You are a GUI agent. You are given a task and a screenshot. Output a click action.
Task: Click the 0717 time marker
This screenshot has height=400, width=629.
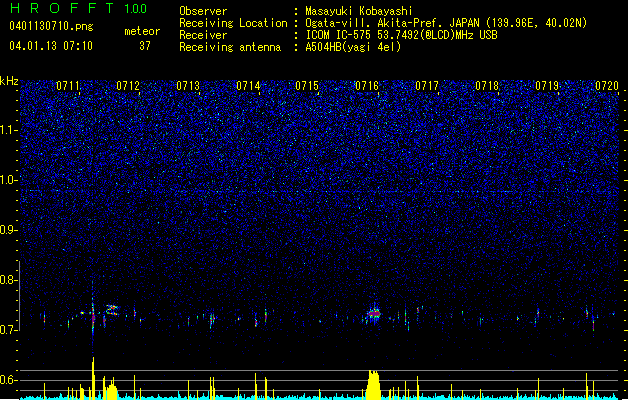coord(427,86)
